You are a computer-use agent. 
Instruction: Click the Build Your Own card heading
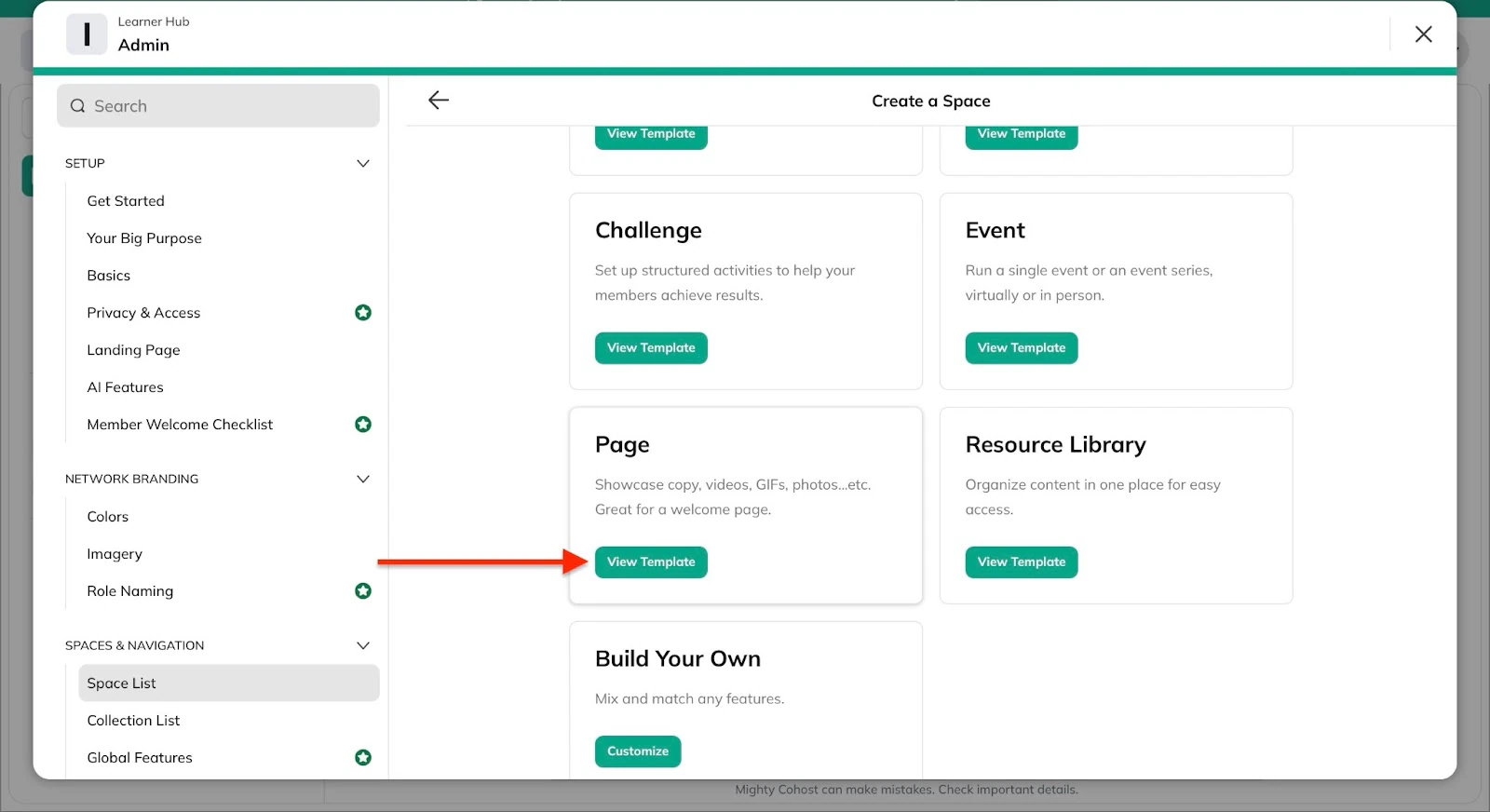tap(678, 659)
